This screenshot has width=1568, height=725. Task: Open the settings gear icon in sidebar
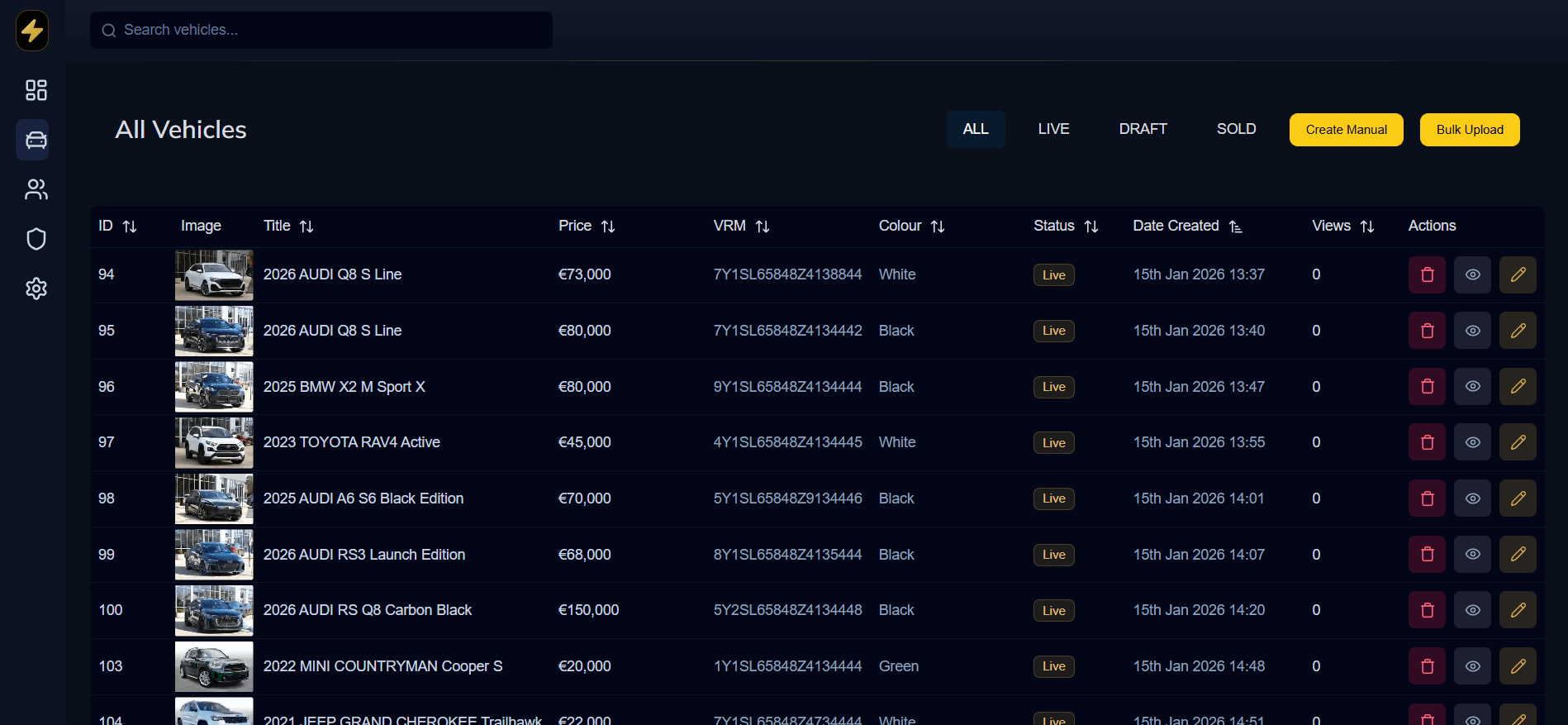coord(36,289)
